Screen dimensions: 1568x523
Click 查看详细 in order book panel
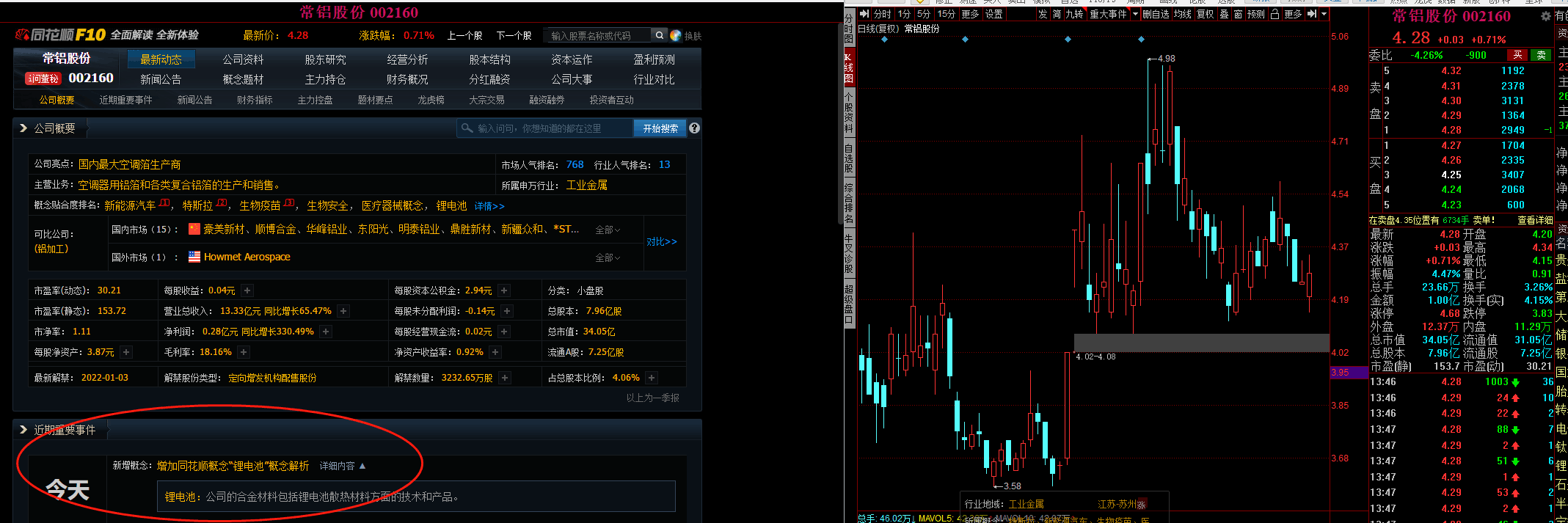click(x=1535, y=220)
